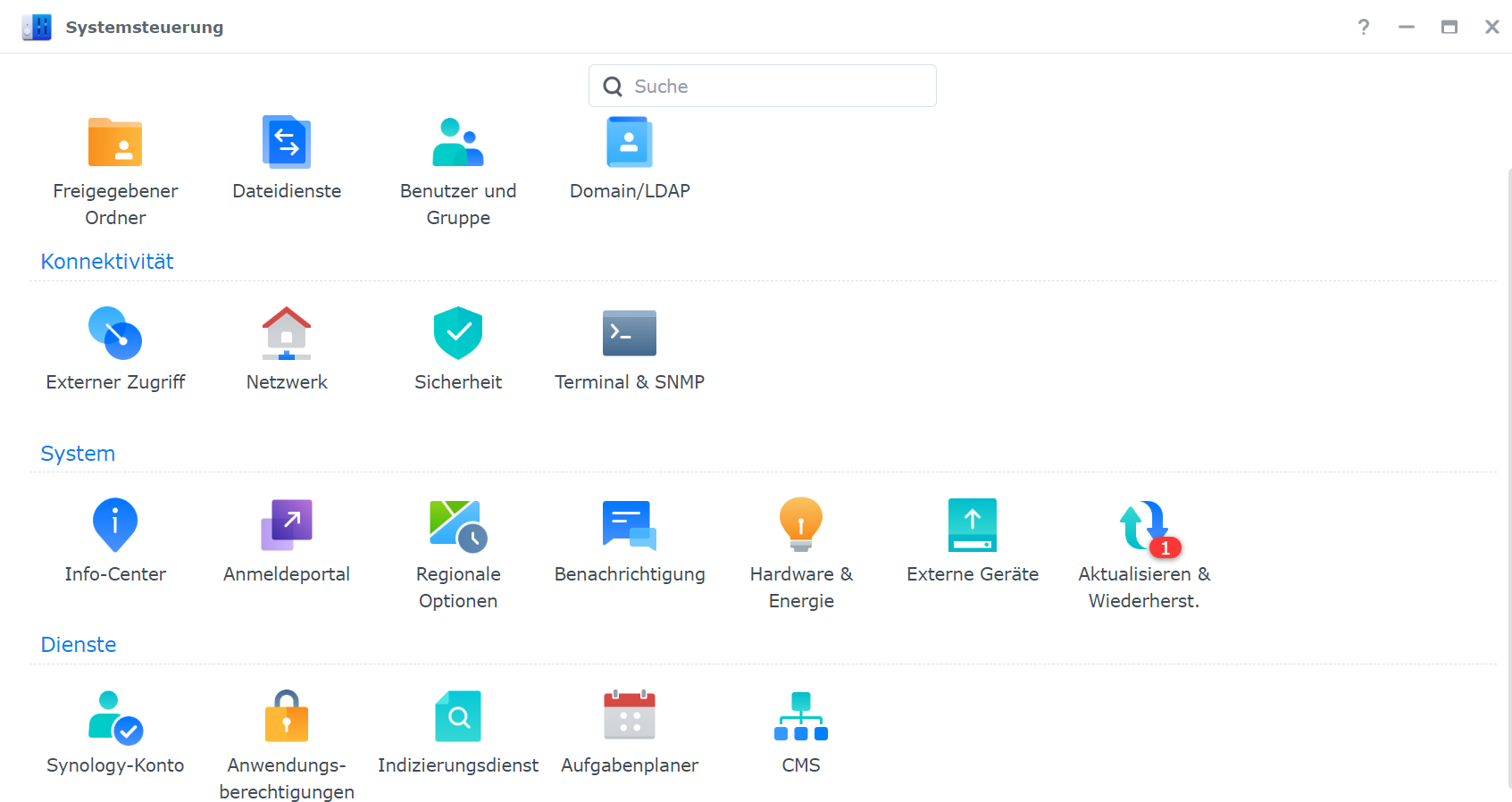Open Anwendungsberechtigungen lock icon
Image resolution: width=1512 pixels, height=802 pixels.
click(287, 716)
